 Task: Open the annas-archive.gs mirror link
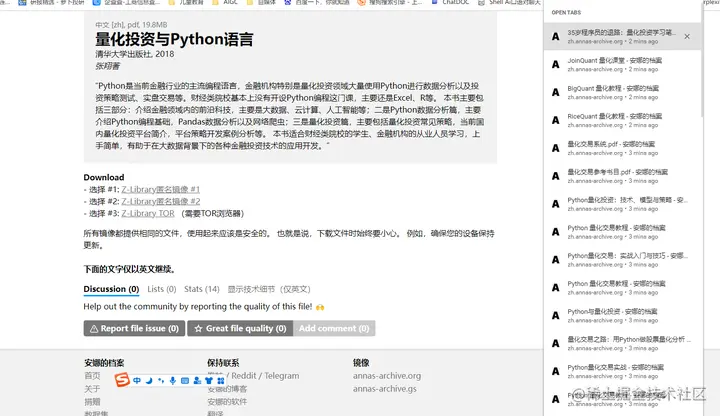385,389
